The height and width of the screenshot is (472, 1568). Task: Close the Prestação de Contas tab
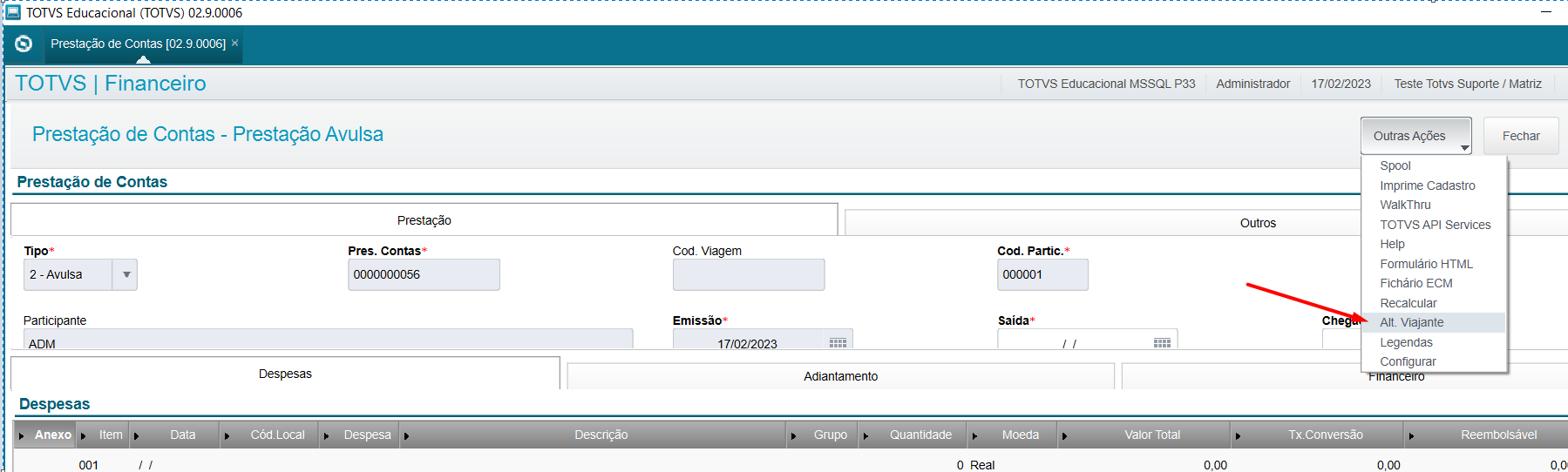click(x=234, y=43)
